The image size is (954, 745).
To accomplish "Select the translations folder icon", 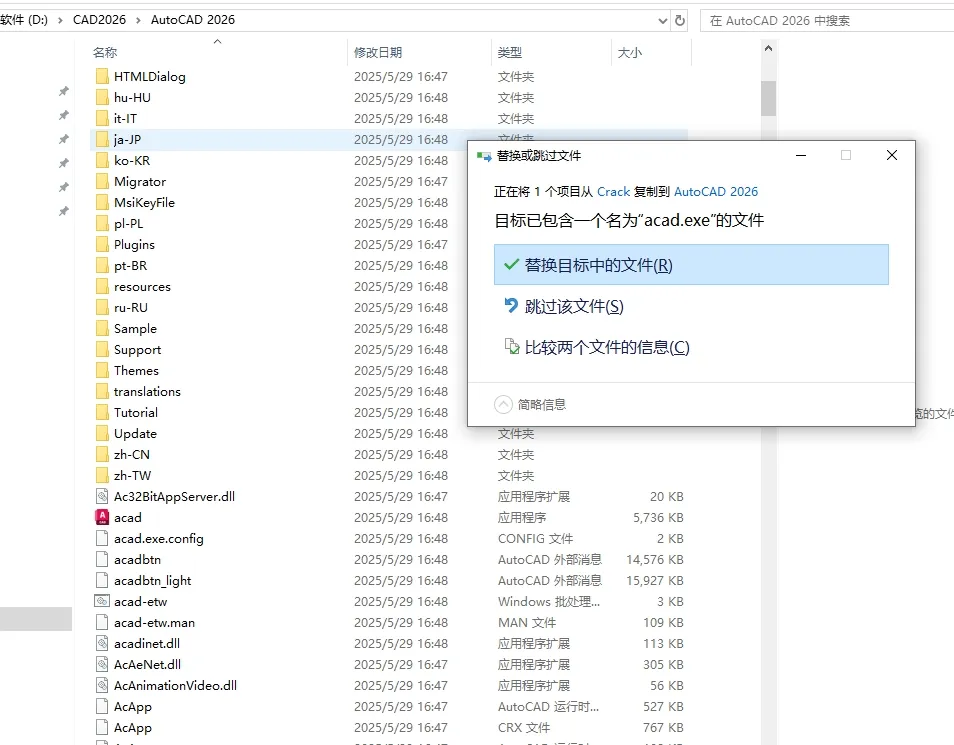I will 102,391.
